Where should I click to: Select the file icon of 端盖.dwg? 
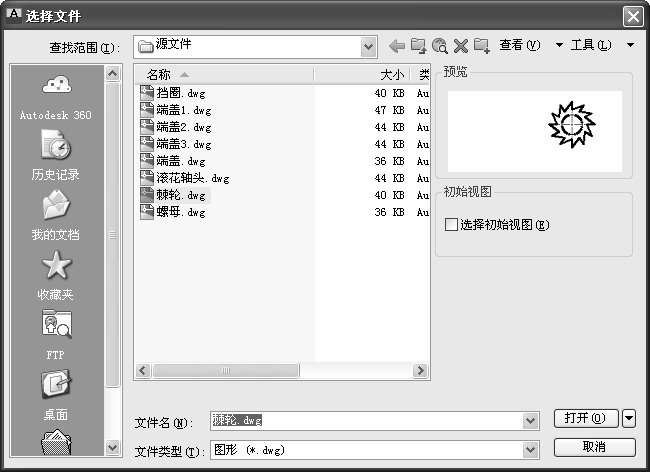click(147, 160)
